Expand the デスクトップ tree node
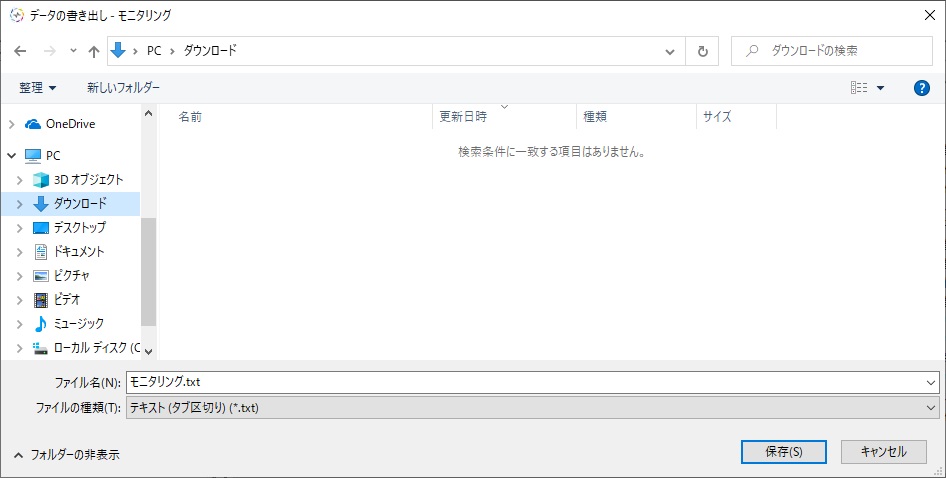Viewport: 946px width, 478px height. coord(19,228)
